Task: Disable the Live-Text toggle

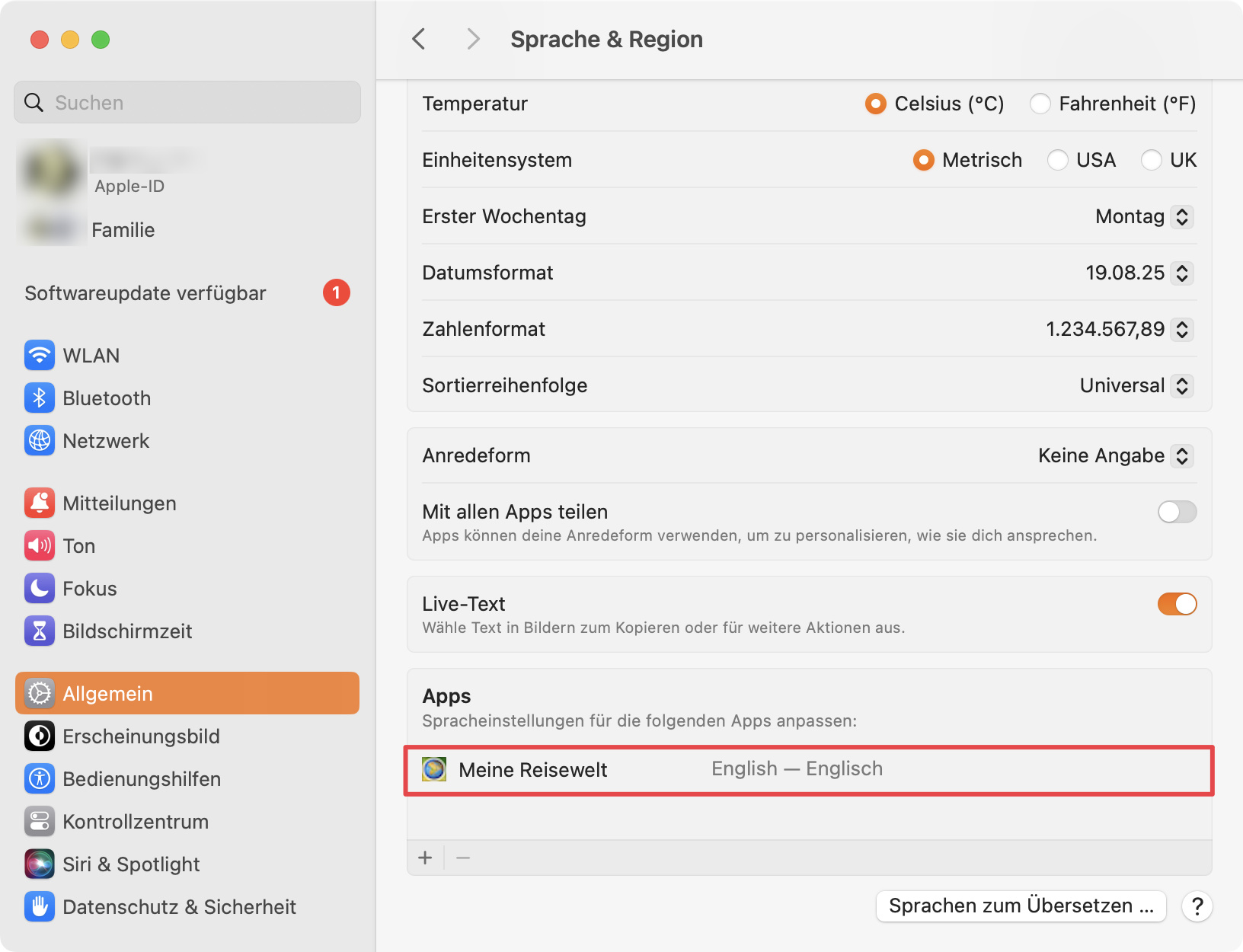Action: (x=1177, y=604)
